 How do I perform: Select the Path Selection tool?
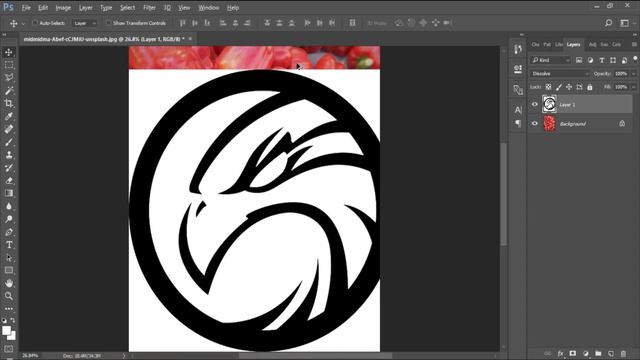(x=9, y=258)
